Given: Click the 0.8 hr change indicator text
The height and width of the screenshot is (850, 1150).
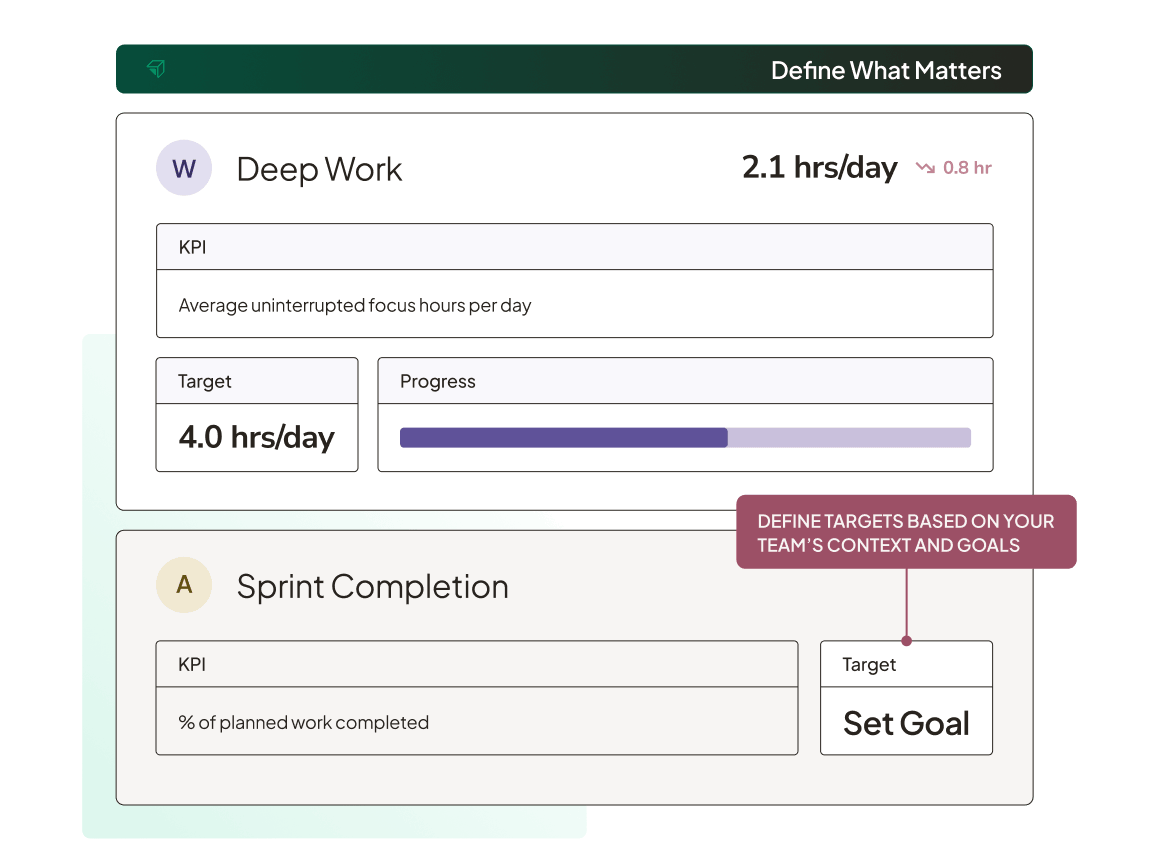Looking at the screenshot, I should 967,168.
